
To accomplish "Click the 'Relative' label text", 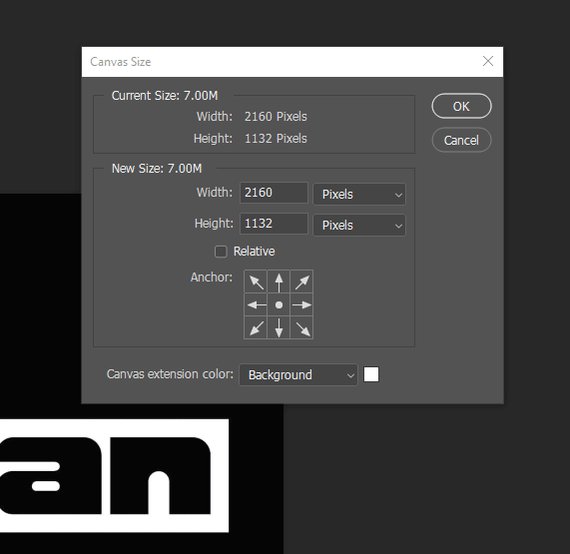I will tap(254, 251).
